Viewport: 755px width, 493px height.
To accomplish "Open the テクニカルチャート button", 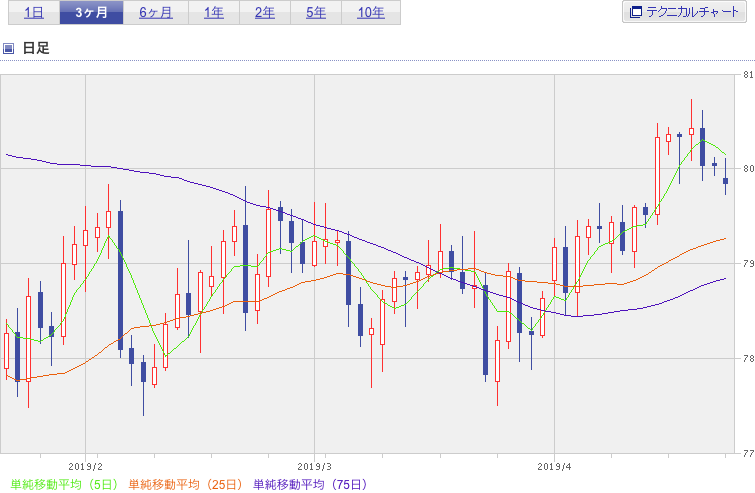I will [x=684, y=12].
